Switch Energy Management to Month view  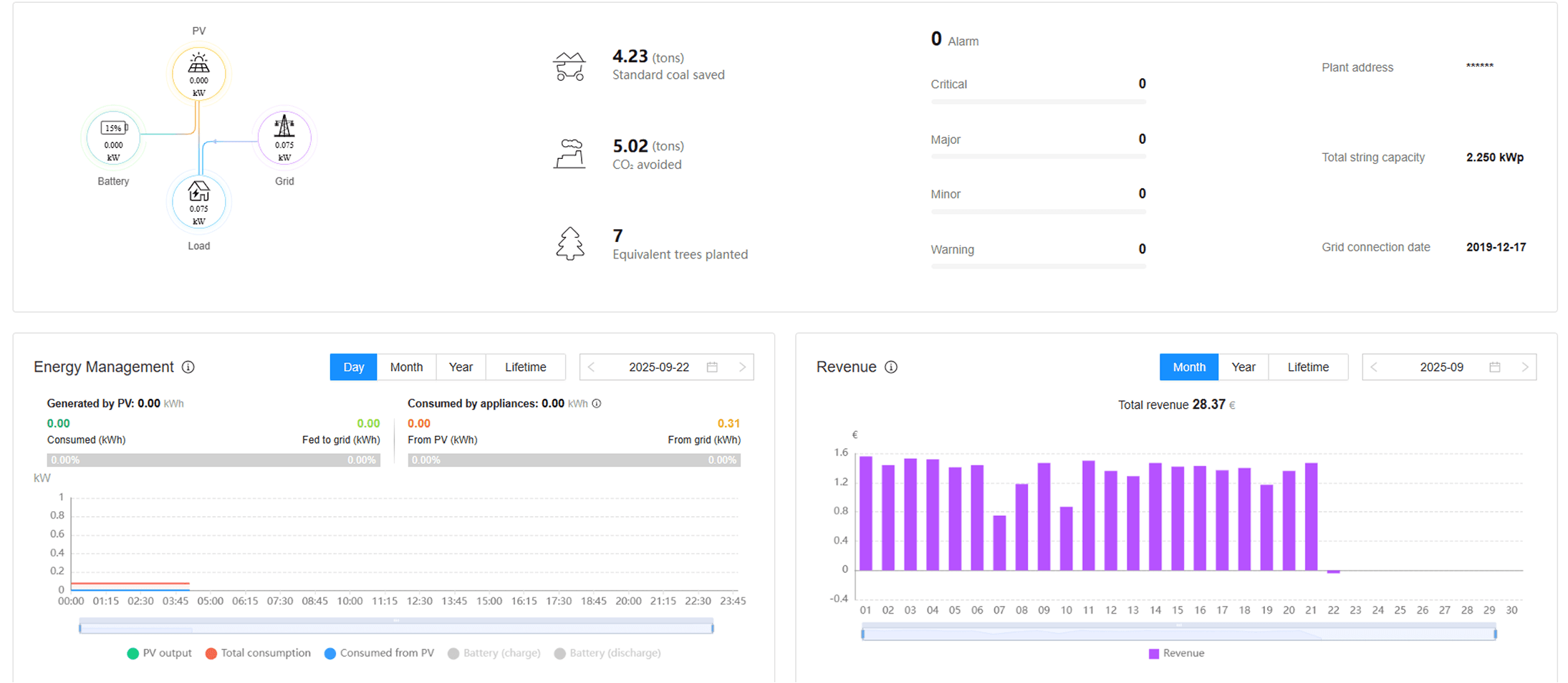click(x=406, y=367)
